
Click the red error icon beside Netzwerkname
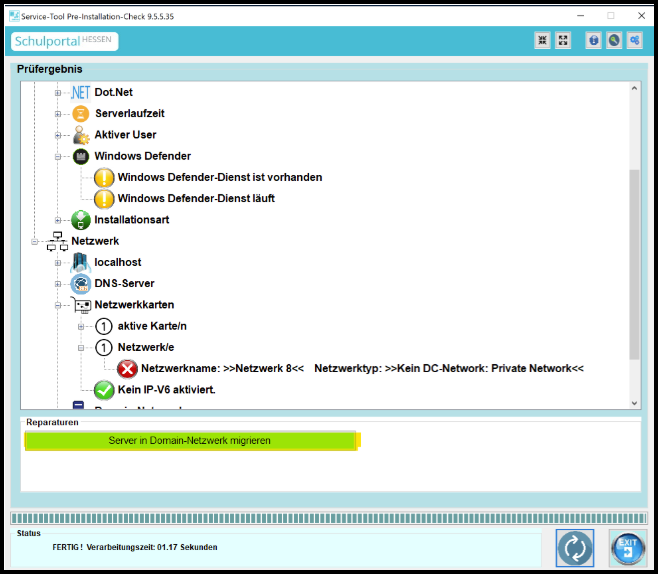click(127, 369)
